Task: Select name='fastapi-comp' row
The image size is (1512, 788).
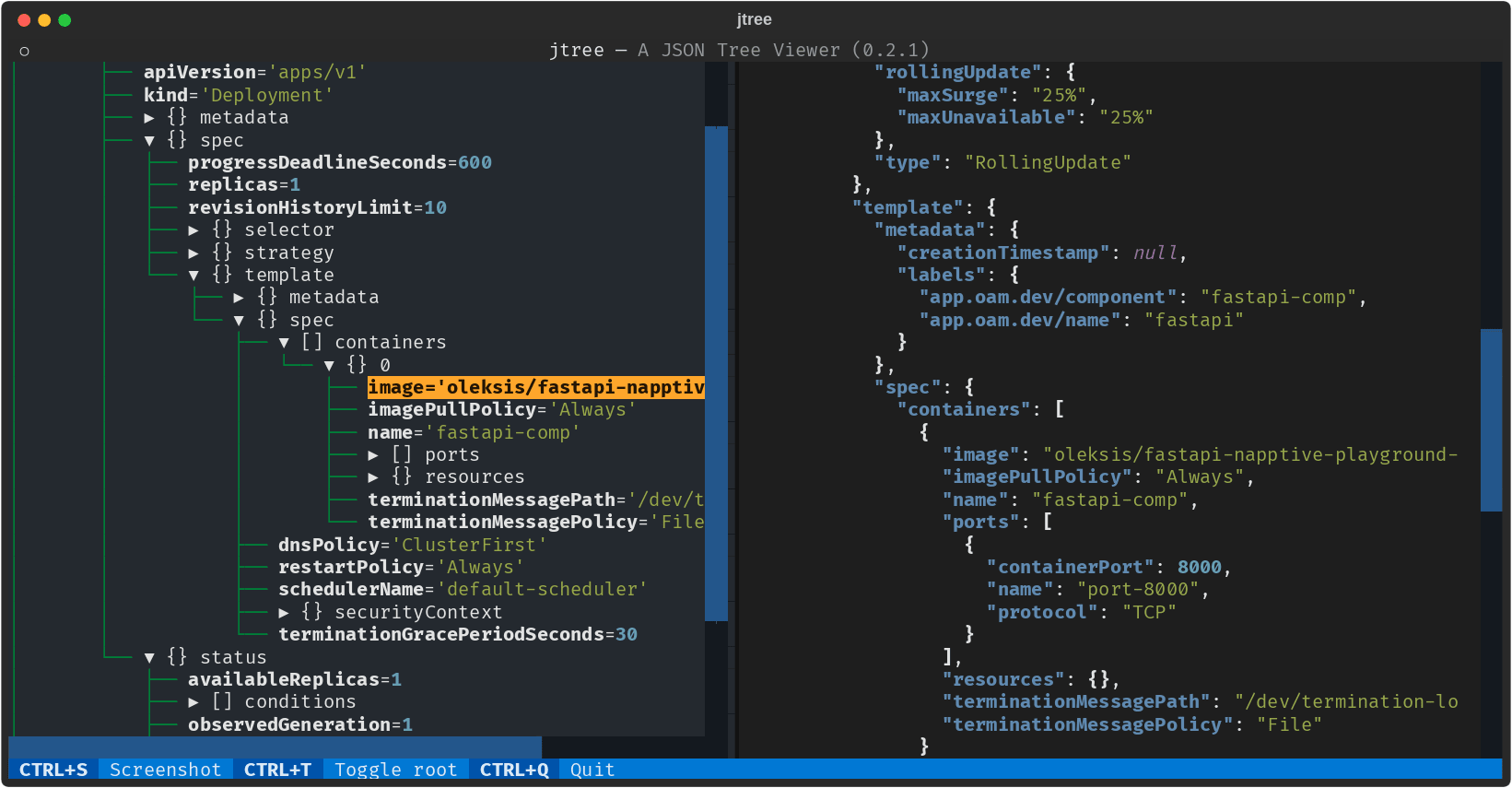Action: 474,433
